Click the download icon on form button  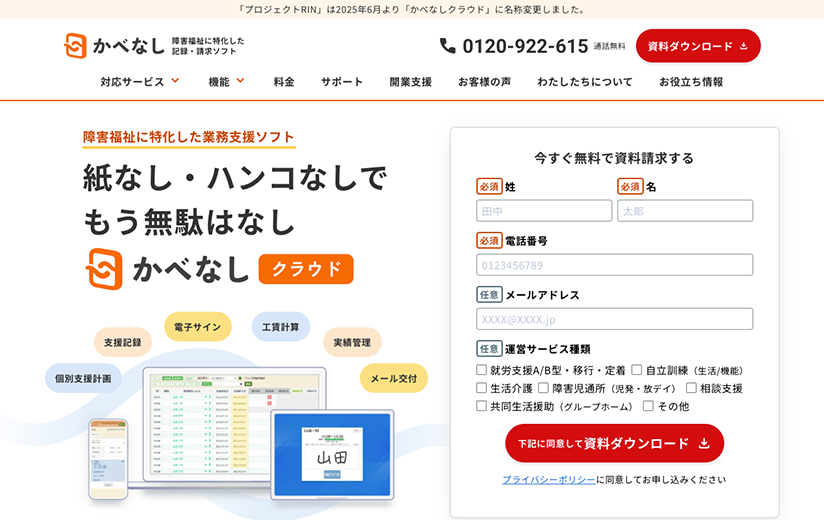[x=704, y=444]
